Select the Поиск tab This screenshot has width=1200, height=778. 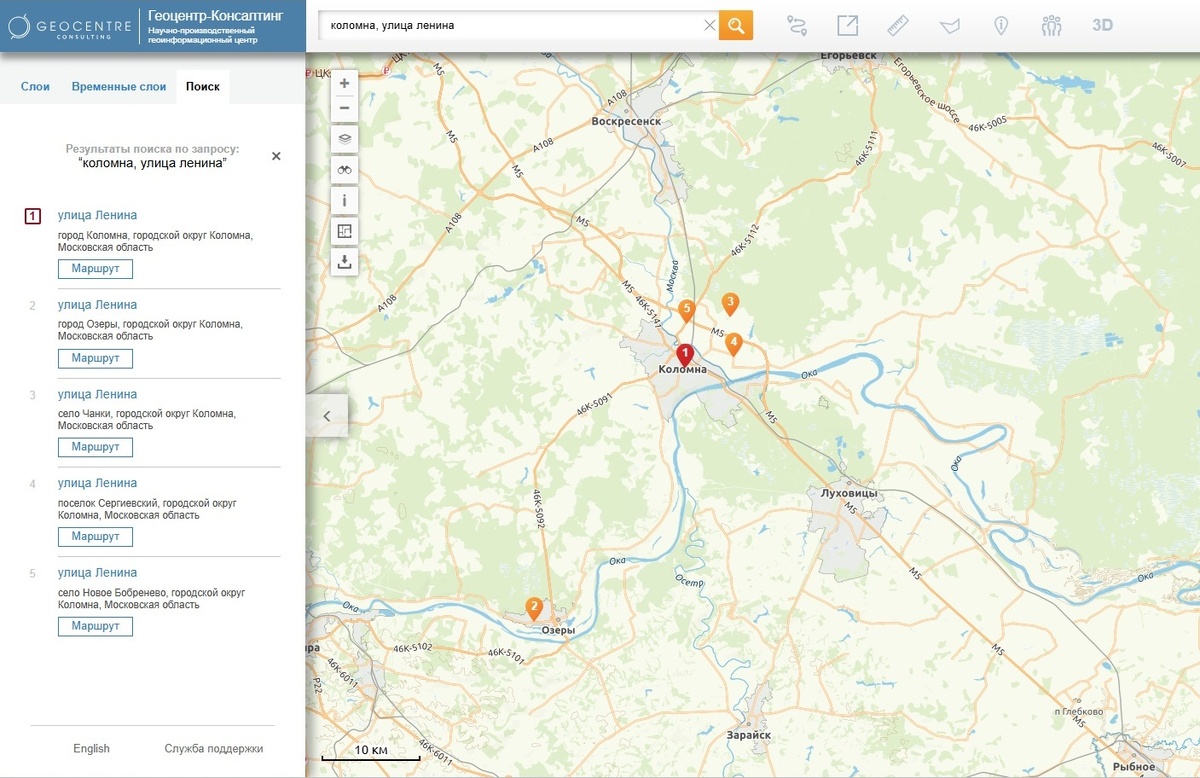point(203,87)
